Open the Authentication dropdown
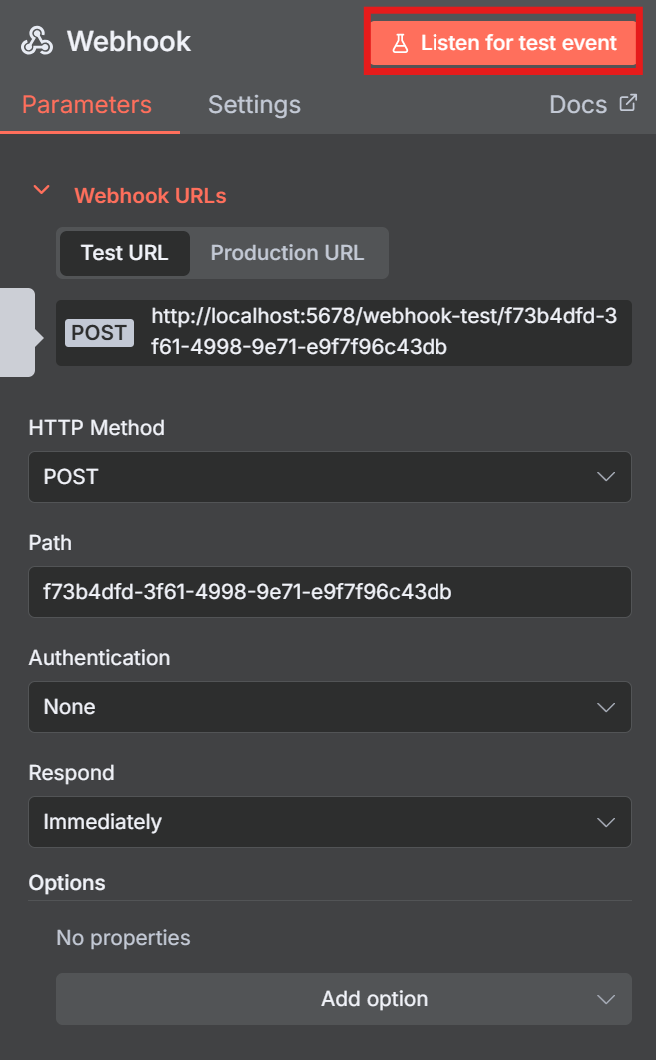This screenshot has width=656, height=1060. (329, 707)
